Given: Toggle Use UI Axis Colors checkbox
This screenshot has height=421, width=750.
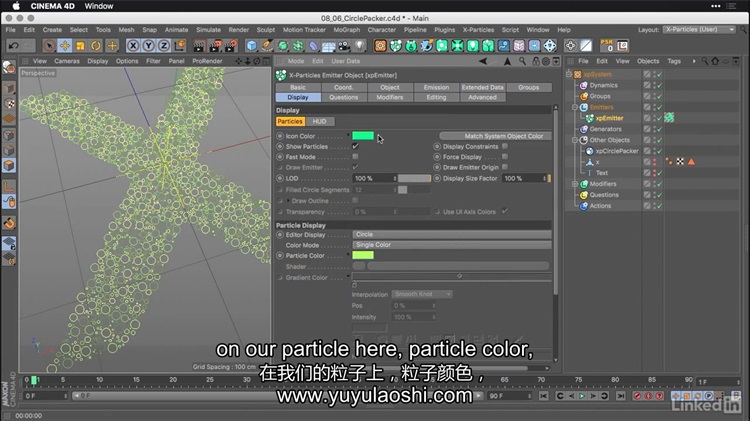Looking at the screenshot, I should (505, 211).
